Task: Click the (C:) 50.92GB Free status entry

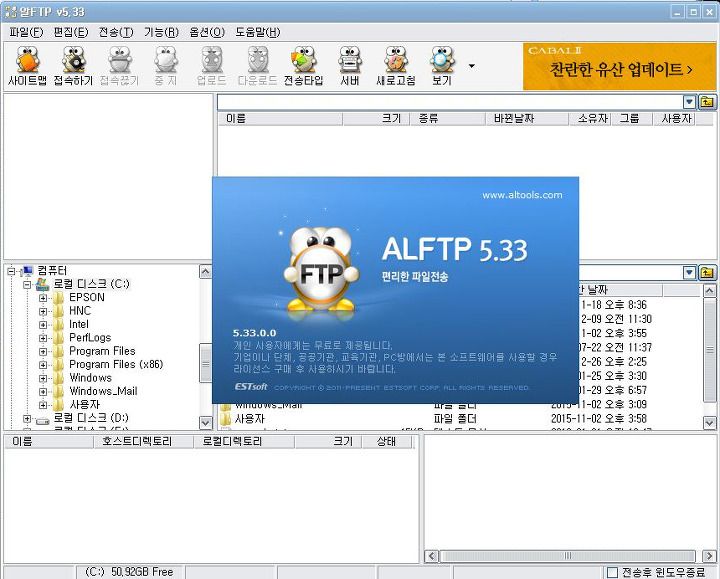Action: tap(130, 572)
